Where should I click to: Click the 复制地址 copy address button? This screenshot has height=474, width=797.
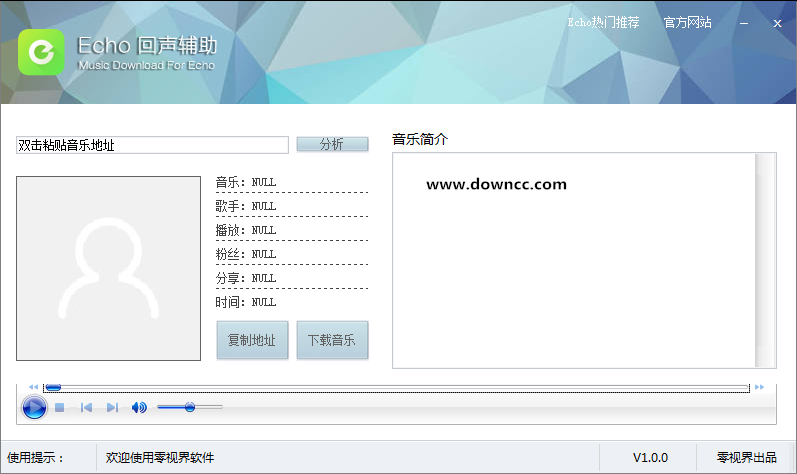coord(252,340)
